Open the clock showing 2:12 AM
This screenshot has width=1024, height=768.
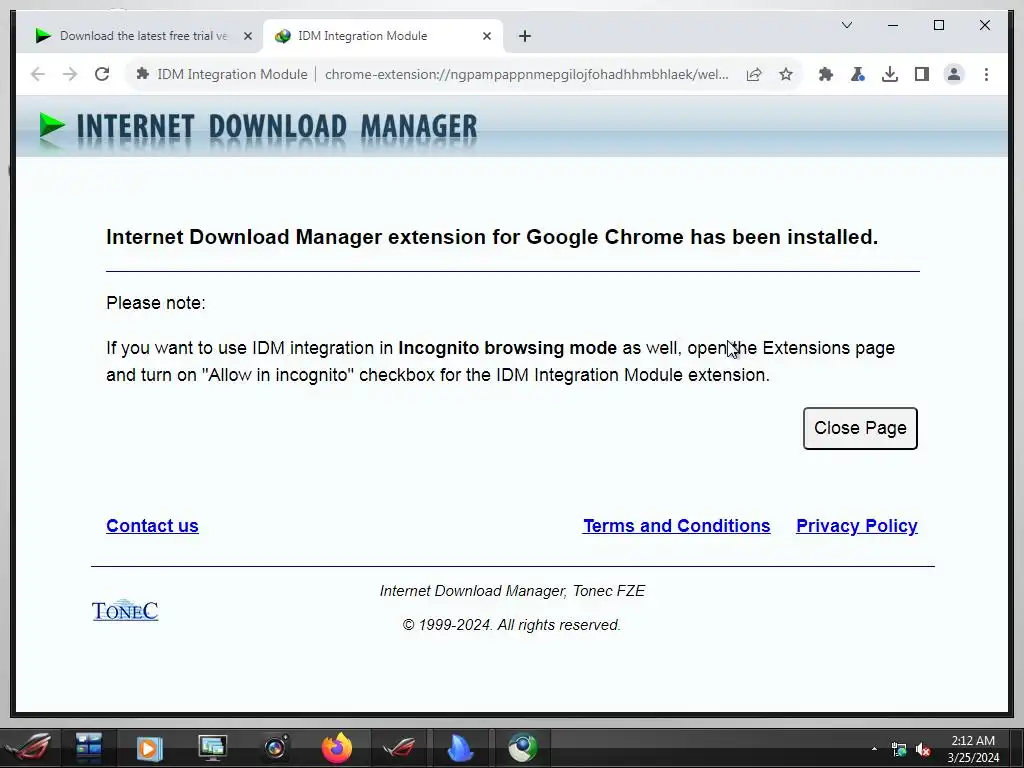click(973, 749)
